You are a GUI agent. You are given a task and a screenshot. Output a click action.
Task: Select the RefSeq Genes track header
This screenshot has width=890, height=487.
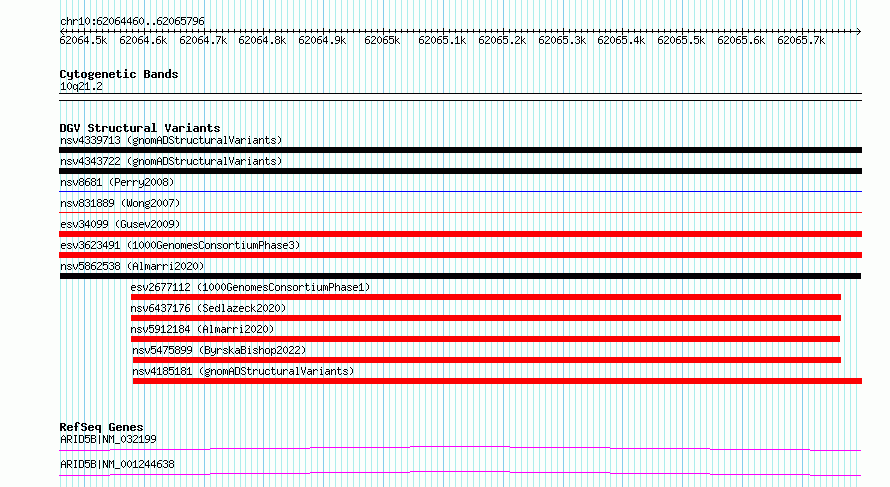tap(101, 427)
